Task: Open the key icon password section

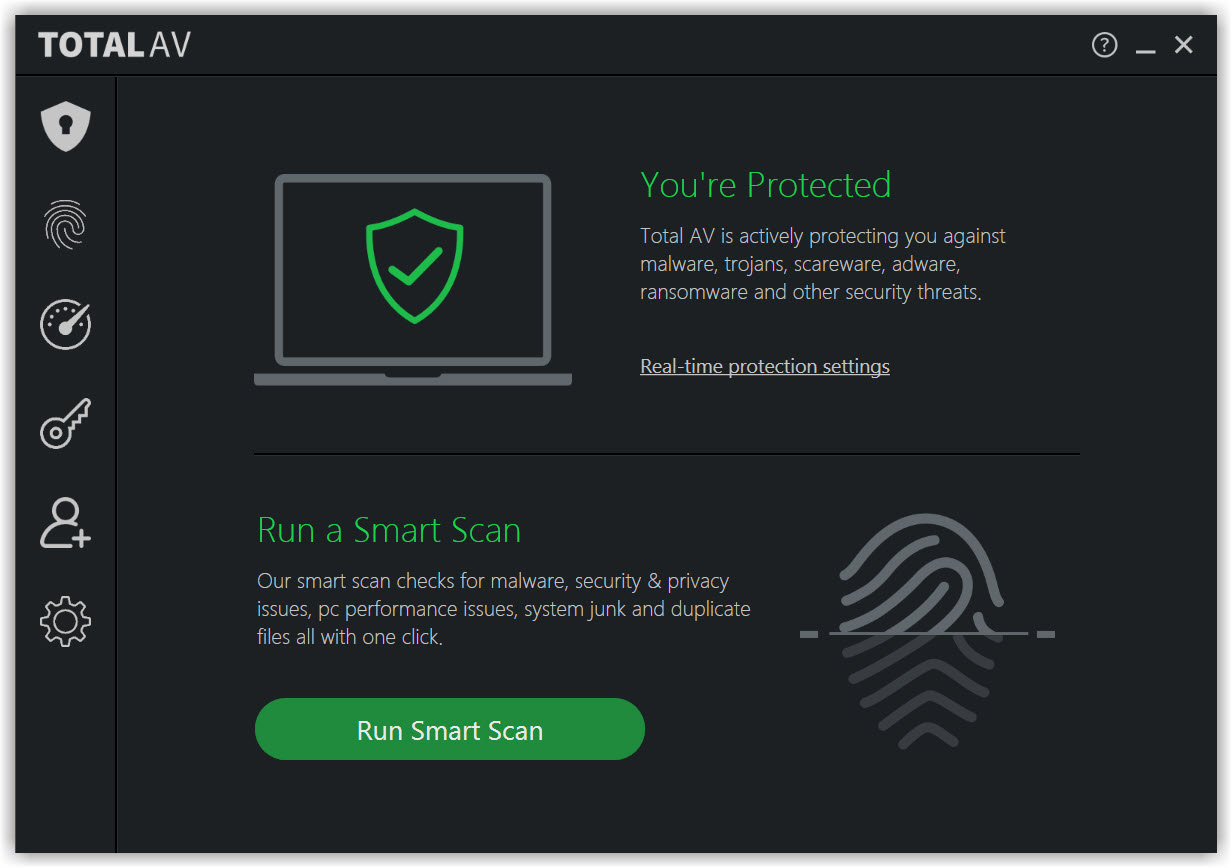Action: (x=66, y=423)
